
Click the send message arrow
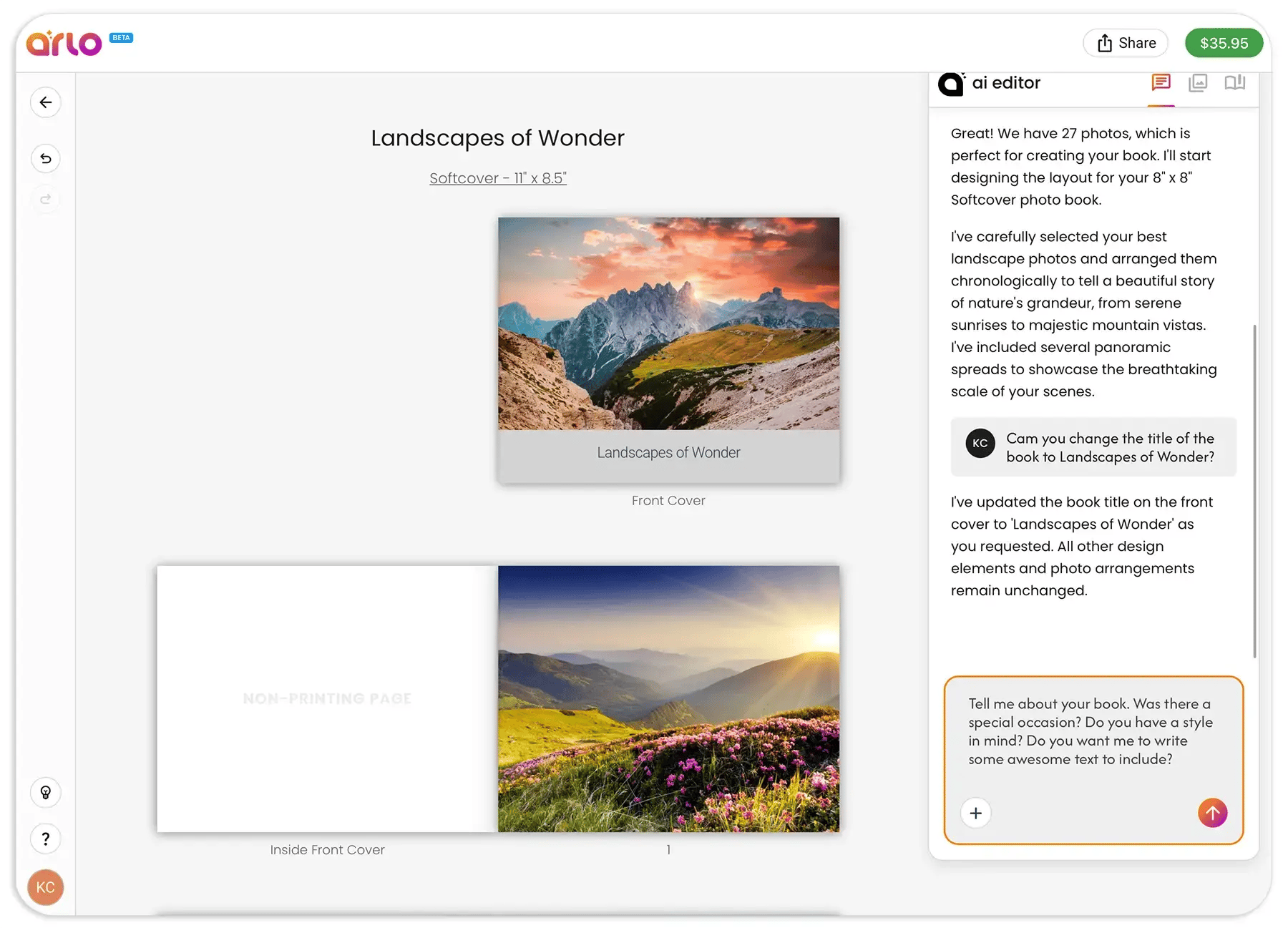tap(1212, 813)
